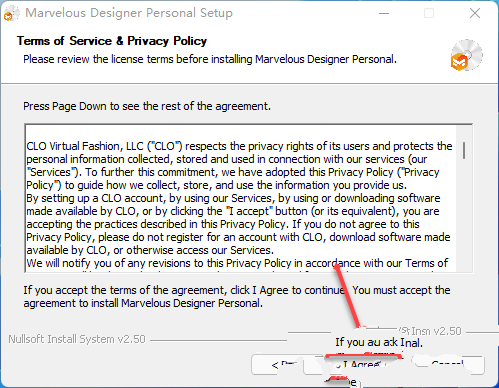Click the installer disc icon in header
This screenshot has height=388, width=499.
point(466,55)
